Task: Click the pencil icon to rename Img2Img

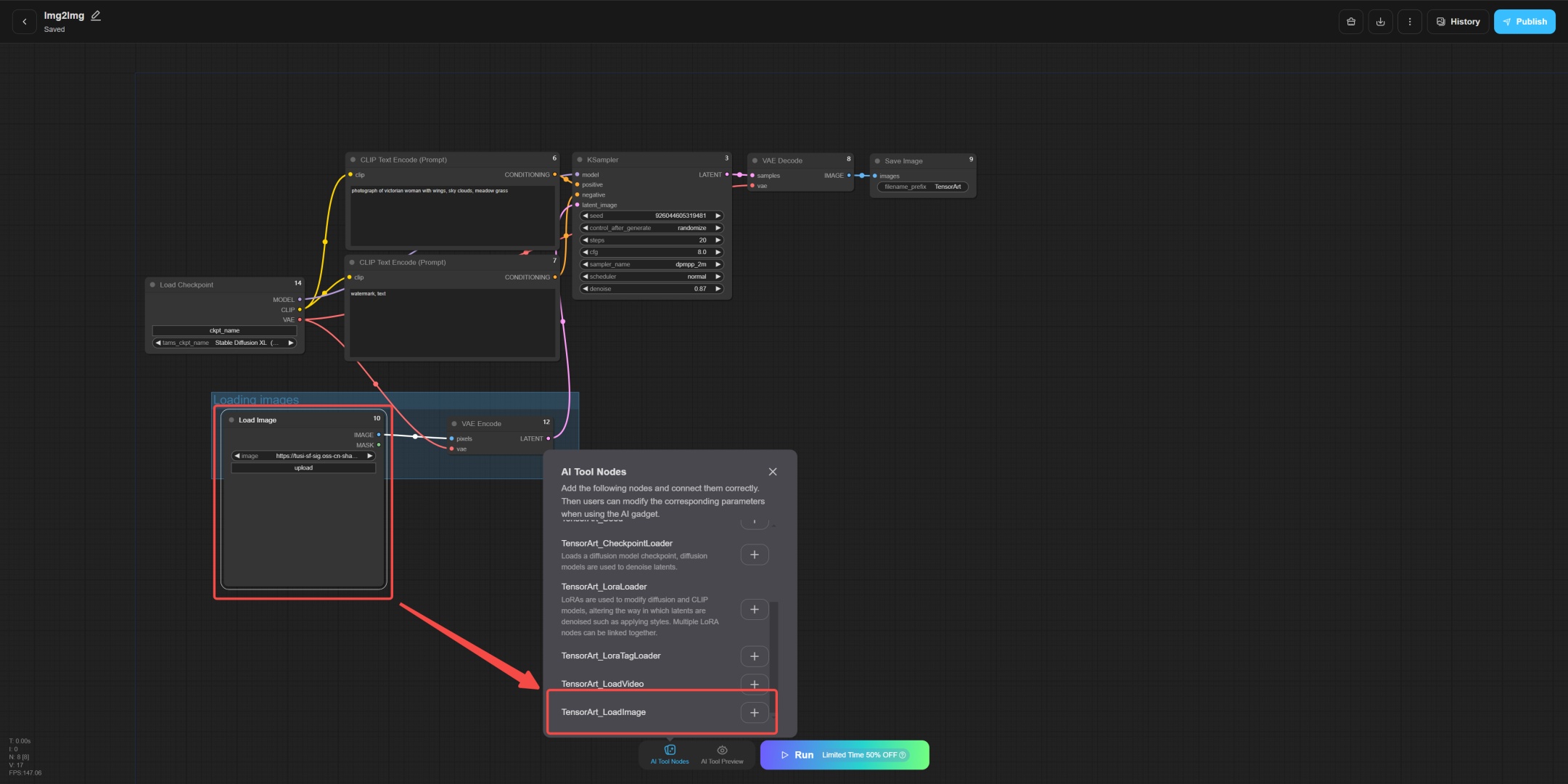Action: tap(96, 15)
